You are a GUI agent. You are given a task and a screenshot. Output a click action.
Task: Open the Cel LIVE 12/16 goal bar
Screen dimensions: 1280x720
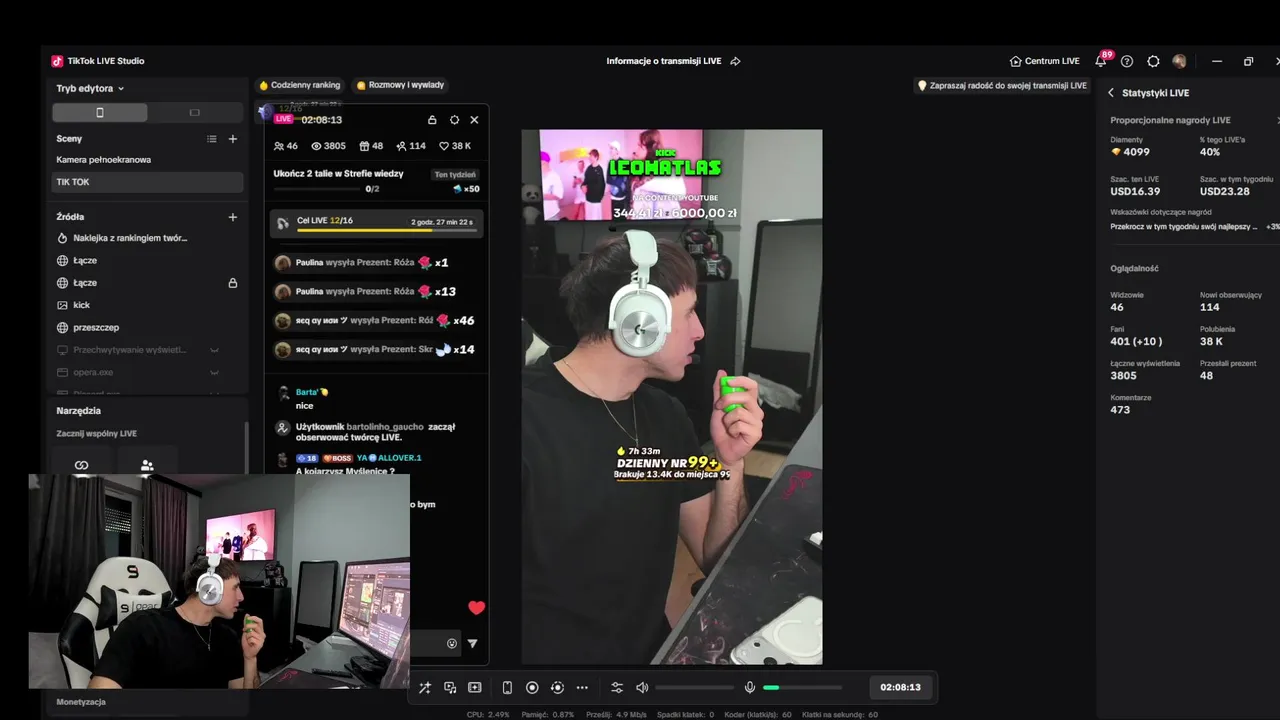click(x=376, y=223)
